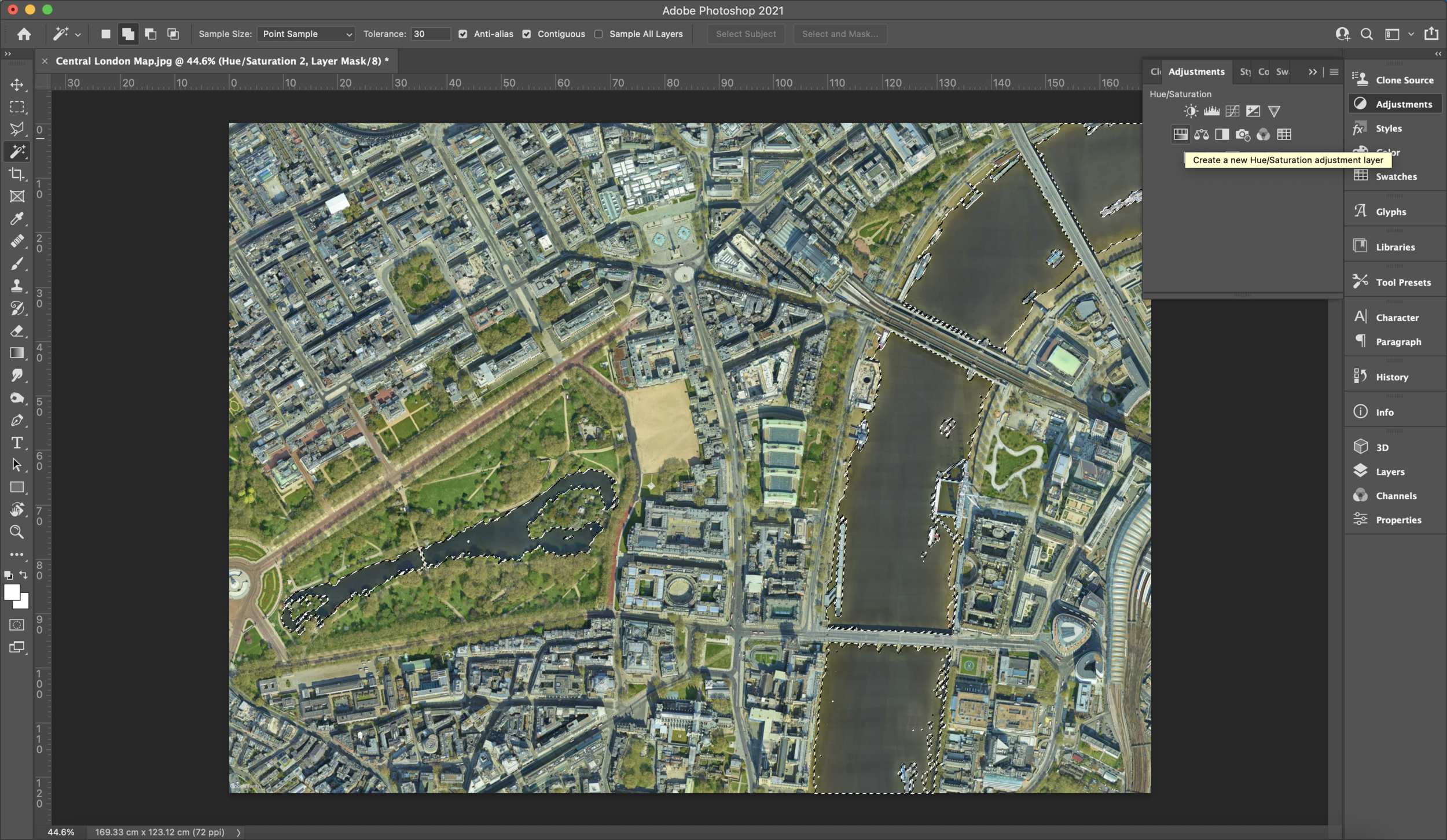Open Edit Toolbar three-dots button
Image resolution: width=1447 pixels, height=840 pixels.
(17, 554)
